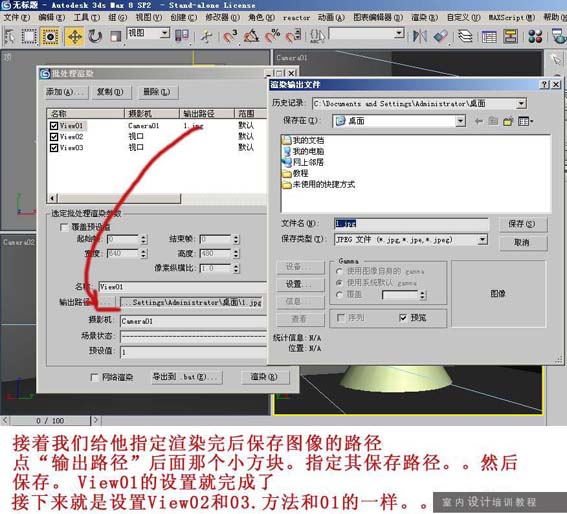This screenshot has width=567, height=514.
Task: Open the Curve Editor icon
Action: tap(489, 37)
